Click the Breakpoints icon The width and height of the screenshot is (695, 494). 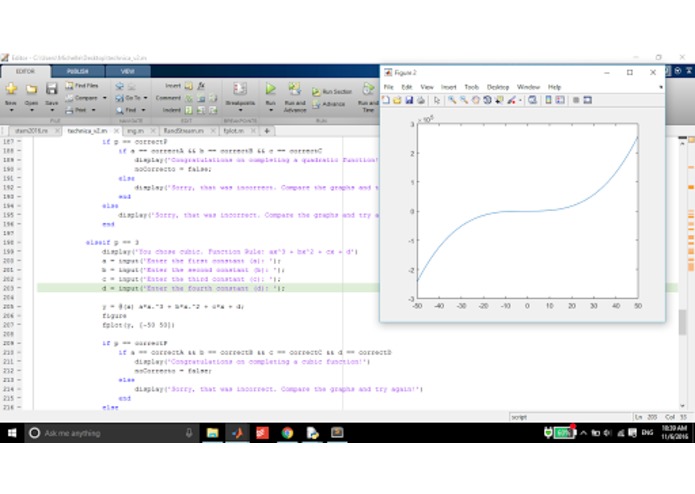(240, 89)
